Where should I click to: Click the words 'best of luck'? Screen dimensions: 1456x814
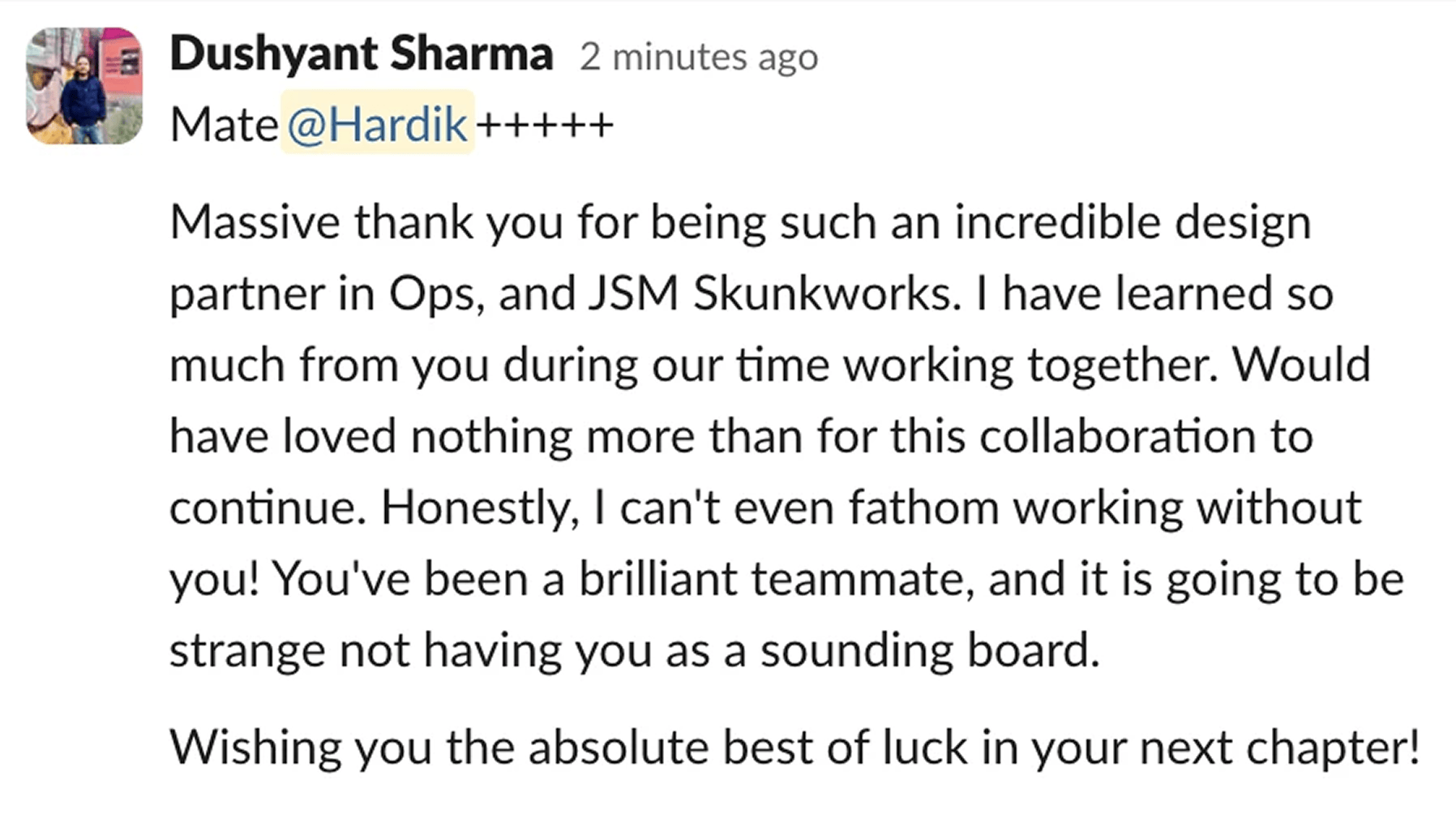pyautogui.click(x=845, y=747)
